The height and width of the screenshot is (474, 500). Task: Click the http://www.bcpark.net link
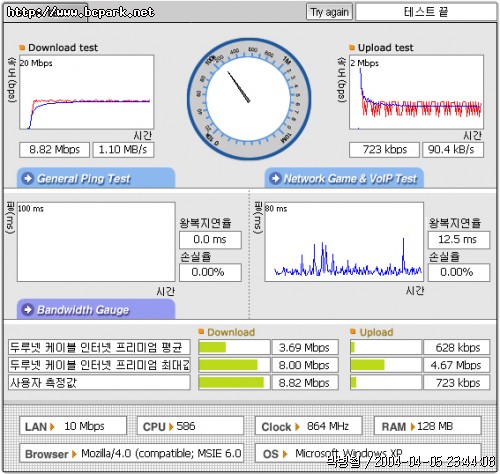click(x=80, y=12)
